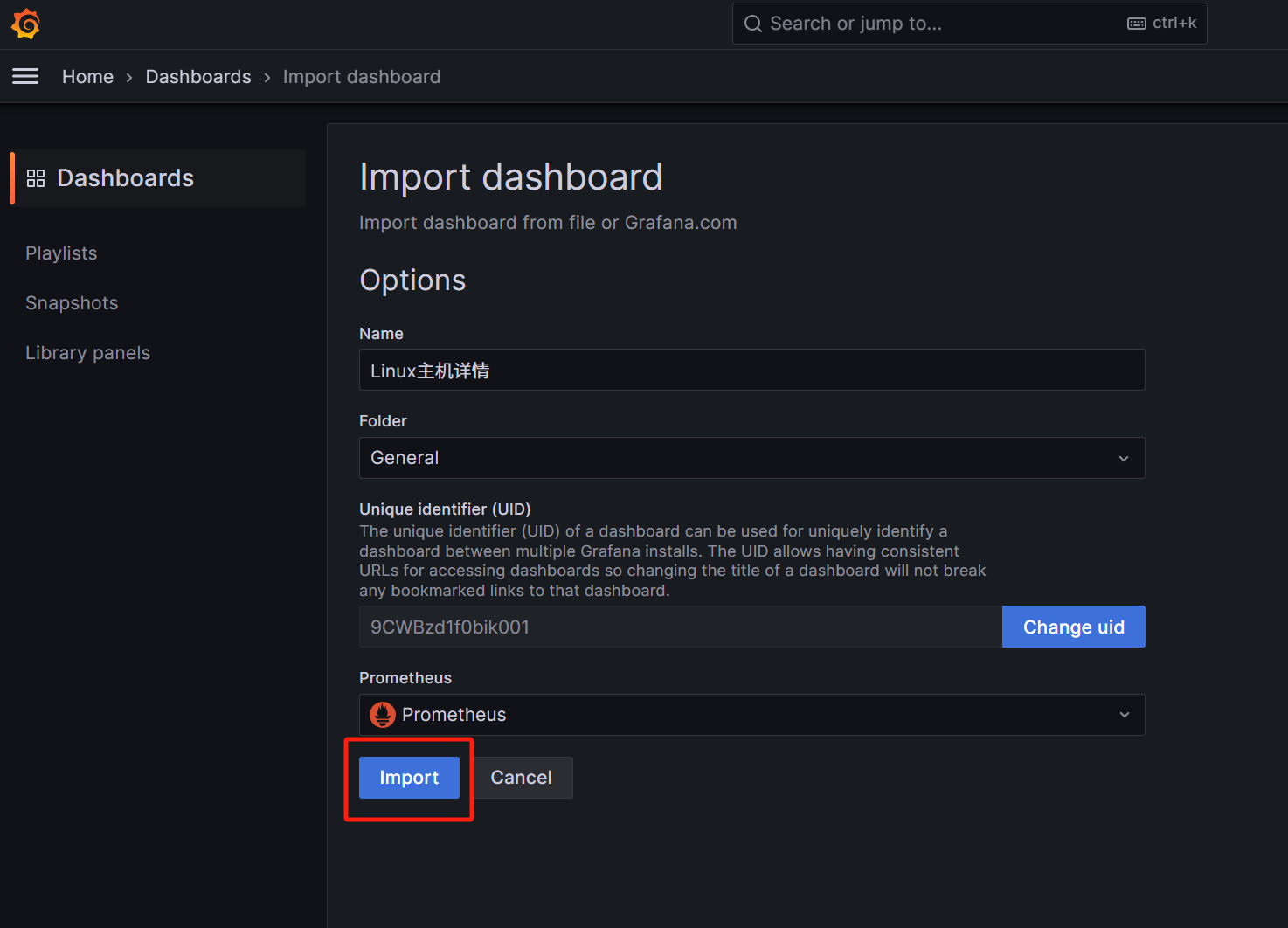Click the Prometheus flame icon
The image size is (1288, 928).
(x=382, y=715)
